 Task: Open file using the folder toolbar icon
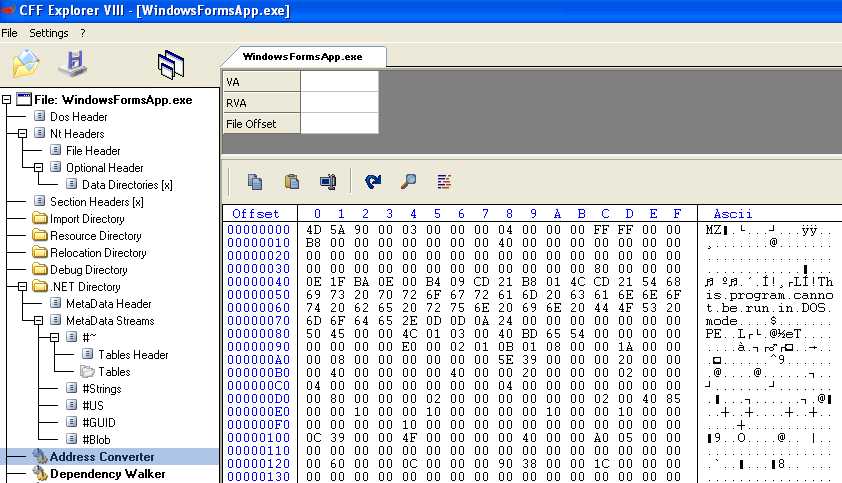coord(25,63)
